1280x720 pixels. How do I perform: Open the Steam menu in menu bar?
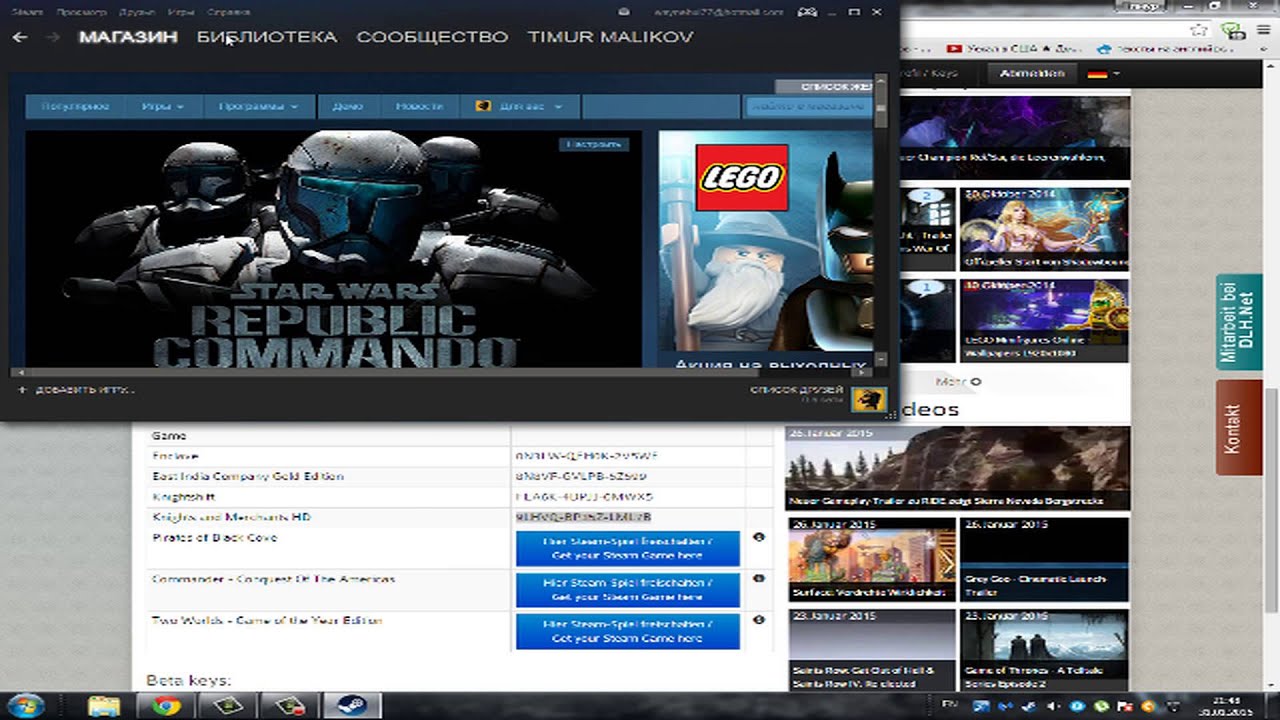(26, 12)
